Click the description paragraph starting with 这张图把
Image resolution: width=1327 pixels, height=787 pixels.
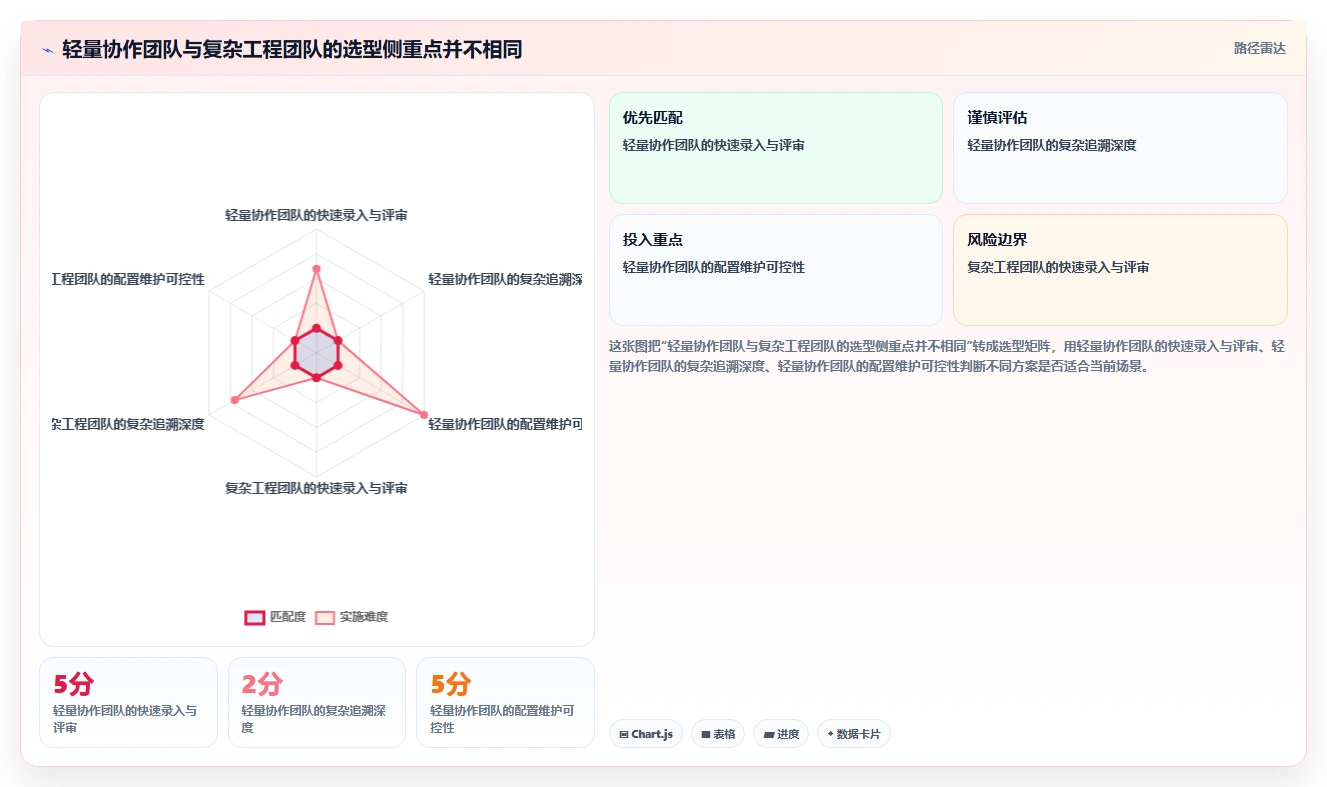pyautogui.click(x=947, y=356)
